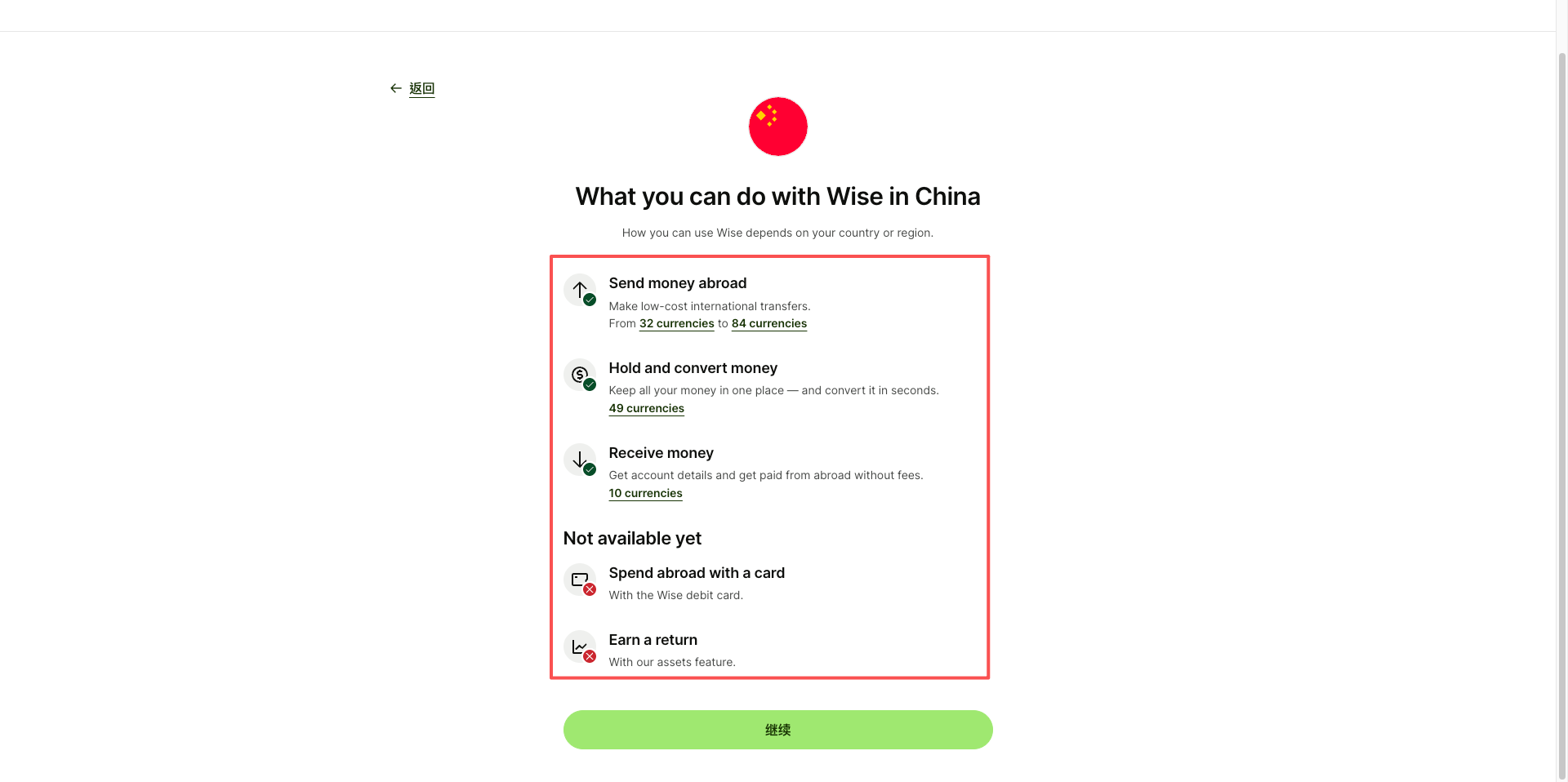Open the 32 currencies link
The image size is (1568, 782).
click(x=676, y=324)
